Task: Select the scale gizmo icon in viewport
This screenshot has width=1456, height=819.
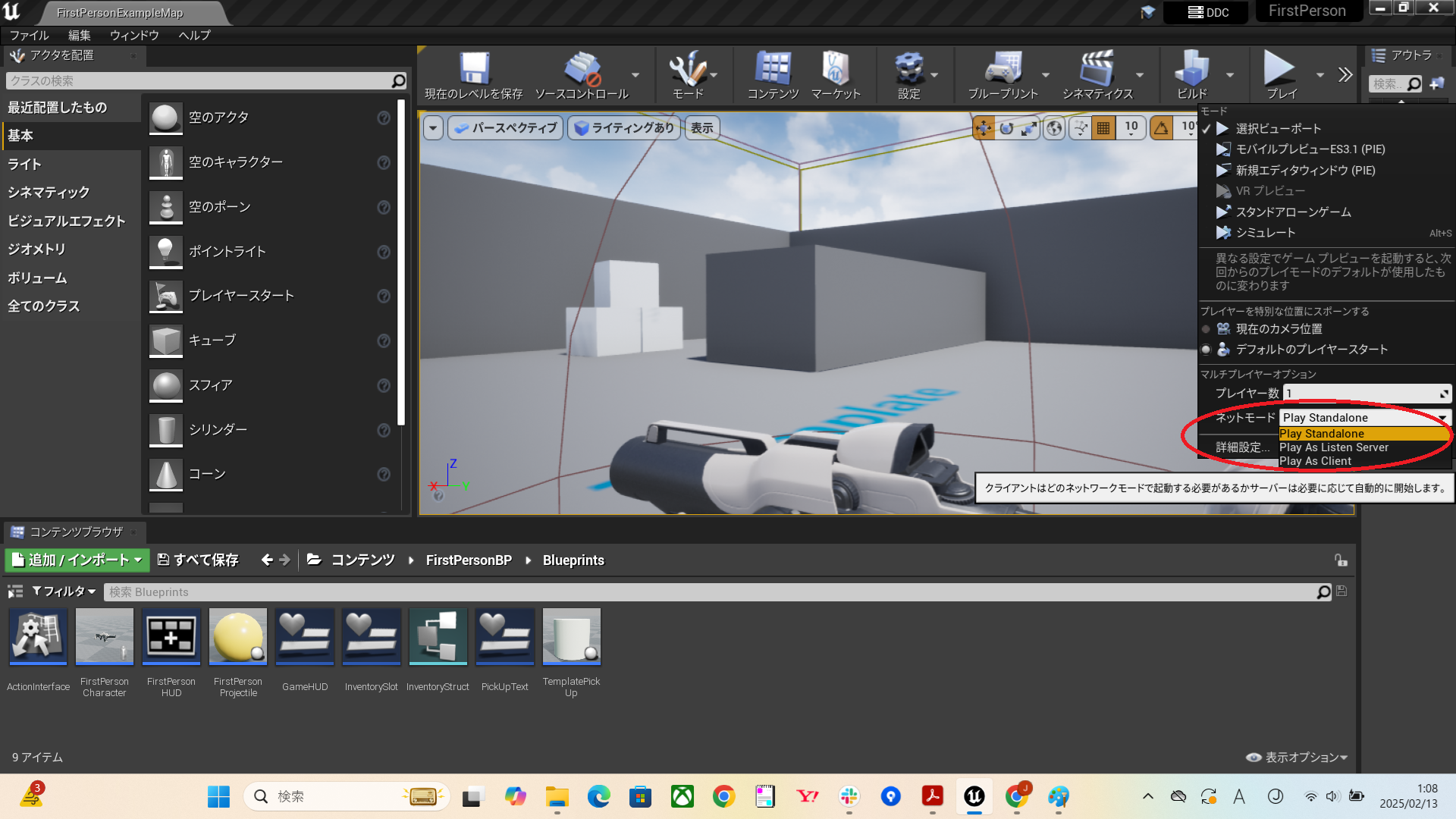Action: (1028, 128)
